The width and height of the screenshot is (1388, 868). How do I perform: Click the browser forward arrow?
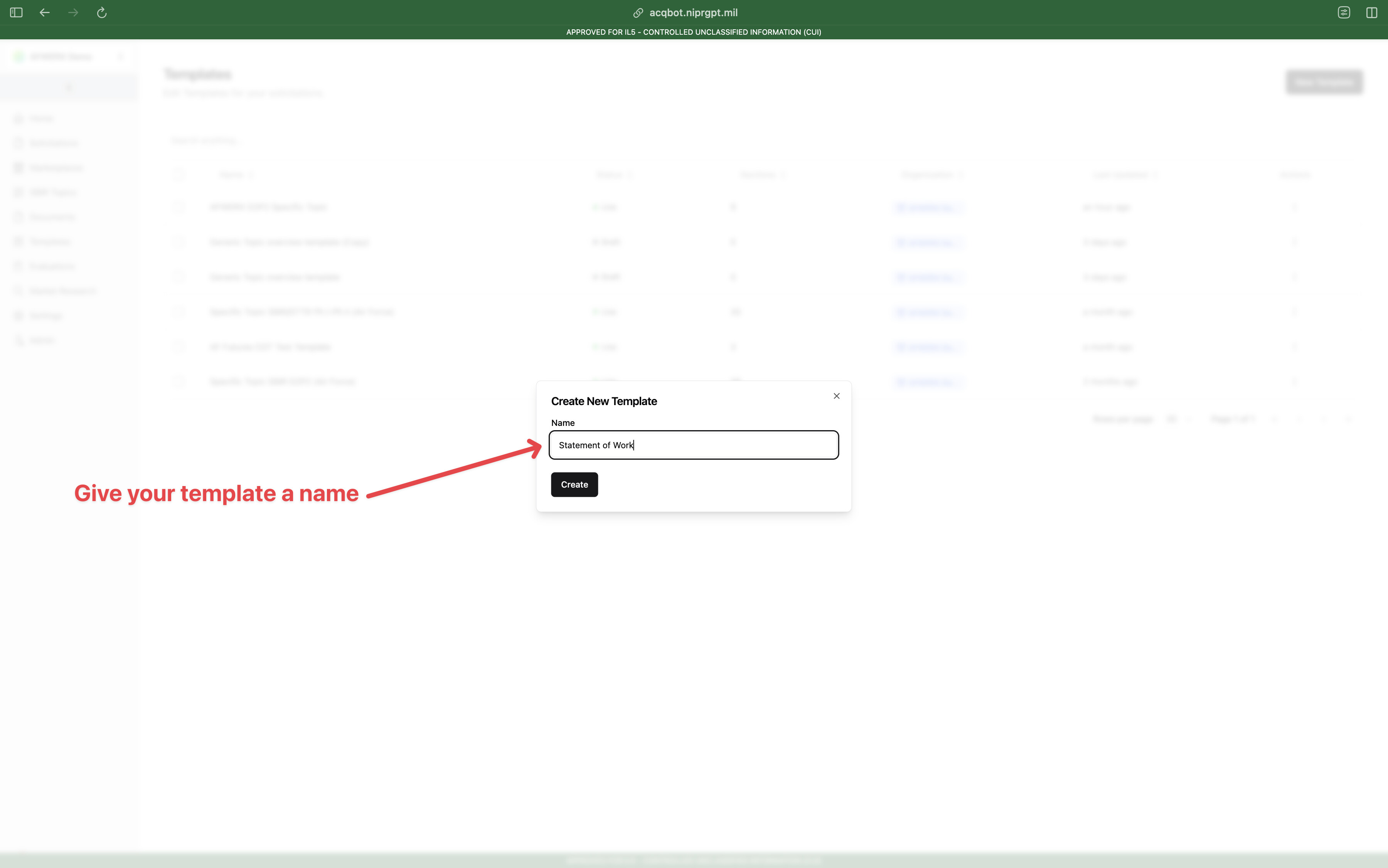click(73, 13)
